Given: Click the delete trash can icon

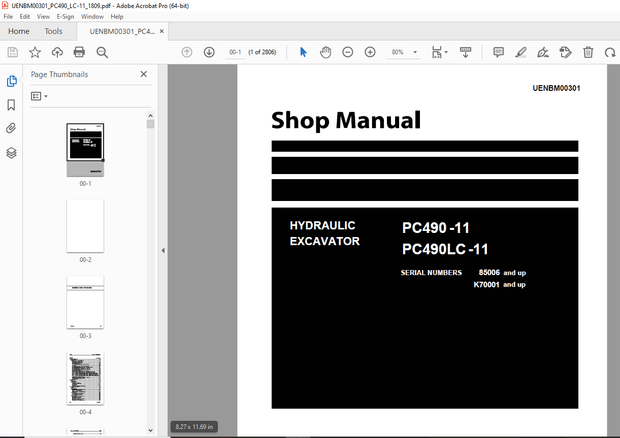Looking at the screenshot, I should point(588,52).
